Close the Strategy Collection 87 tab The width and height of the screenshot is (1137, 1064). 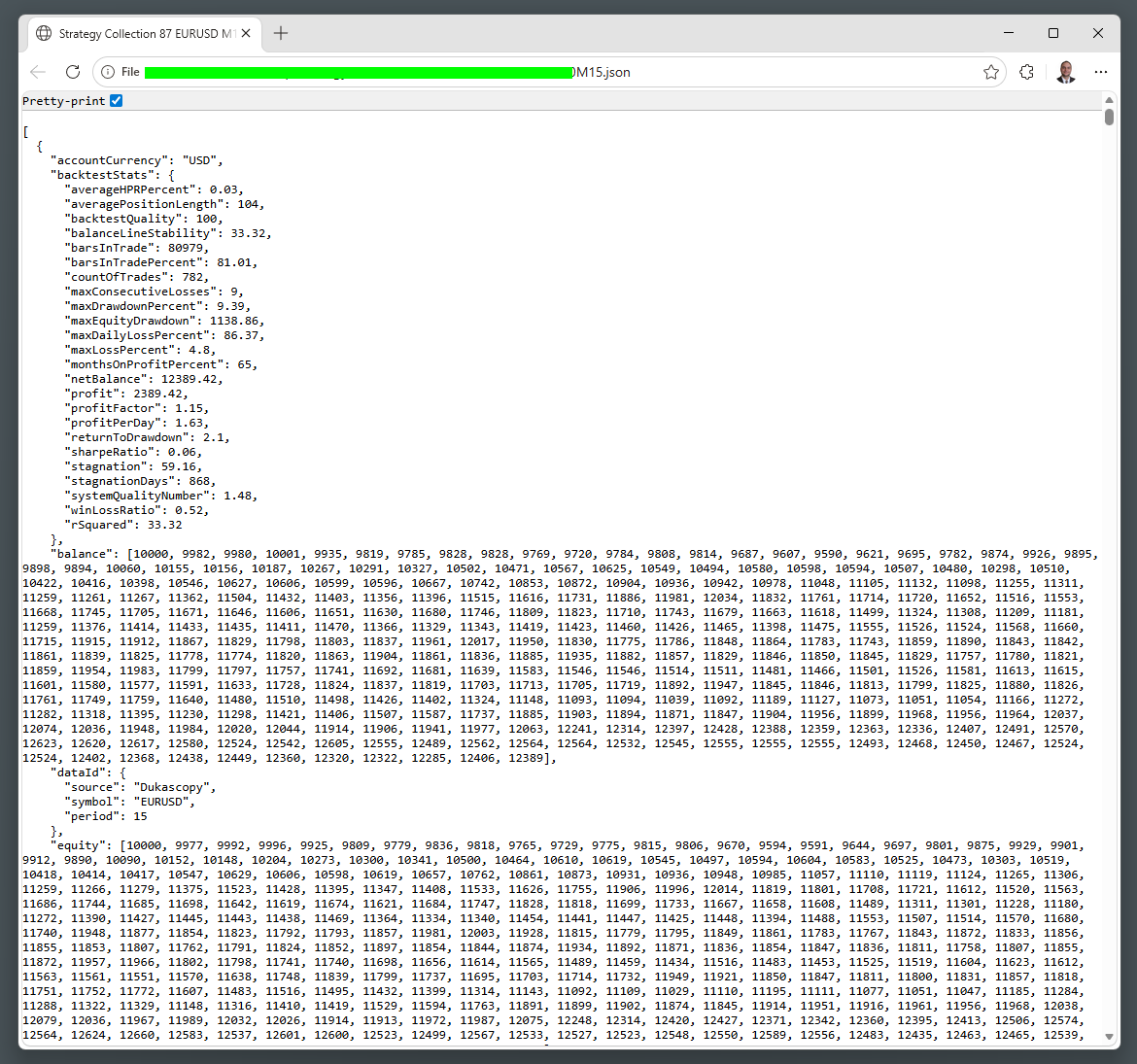click(x=247, y=33)
